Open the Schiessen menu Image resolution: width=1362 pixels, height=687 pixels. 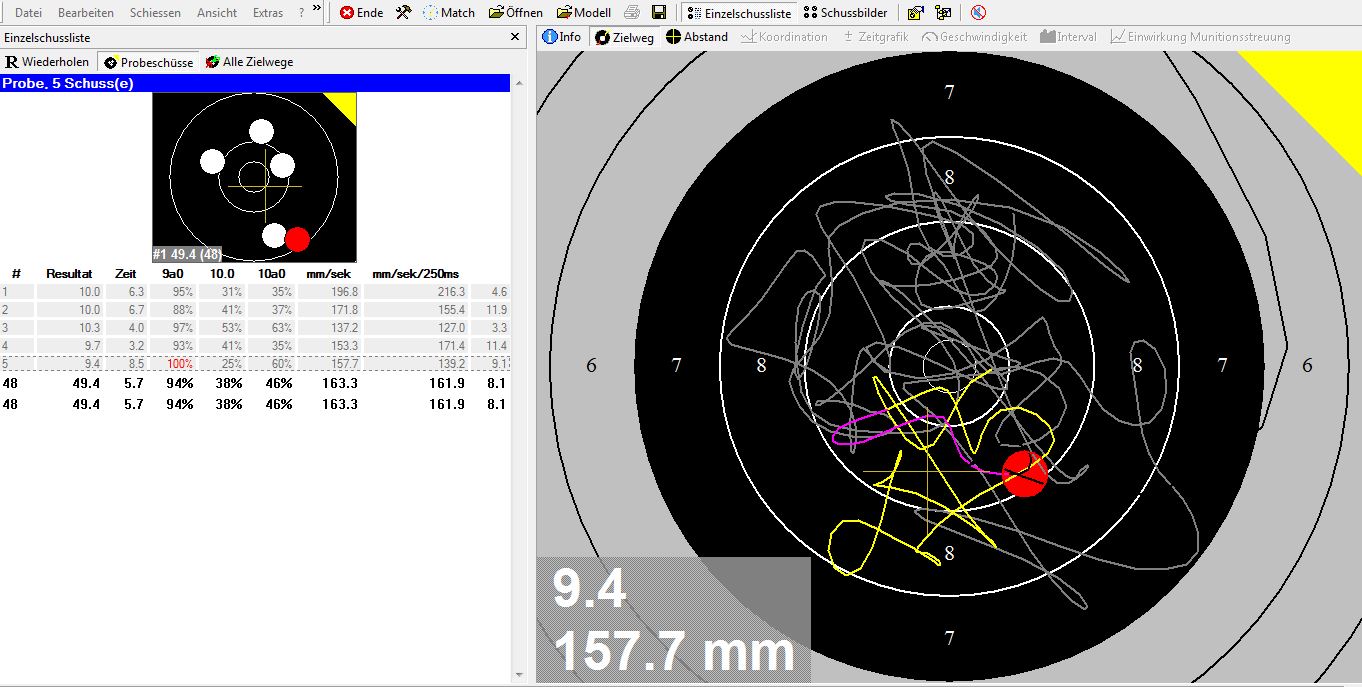pos(155,13)
